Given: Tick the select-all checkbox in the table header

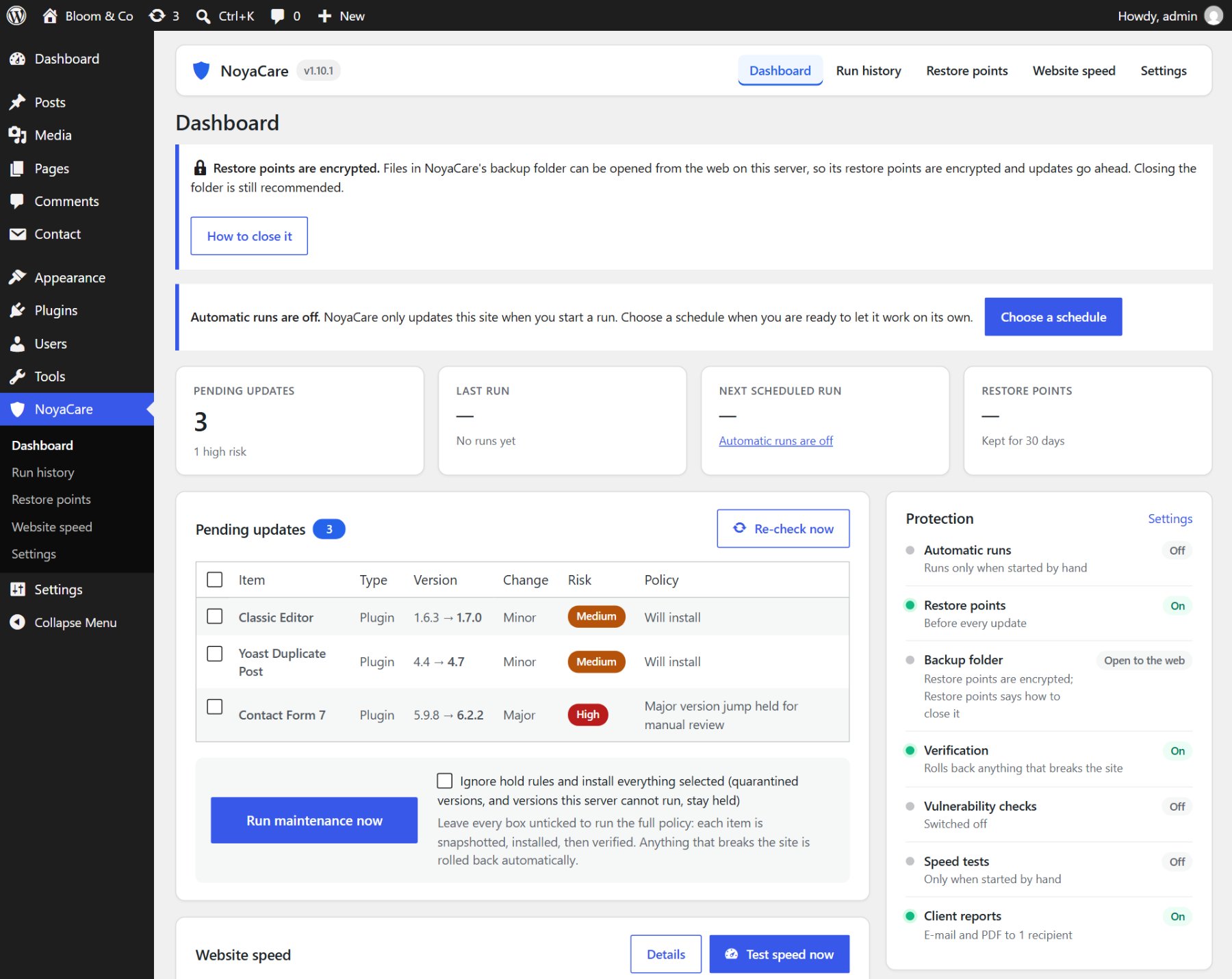Looking at the screenshot, I should click(x=215, y=580).
